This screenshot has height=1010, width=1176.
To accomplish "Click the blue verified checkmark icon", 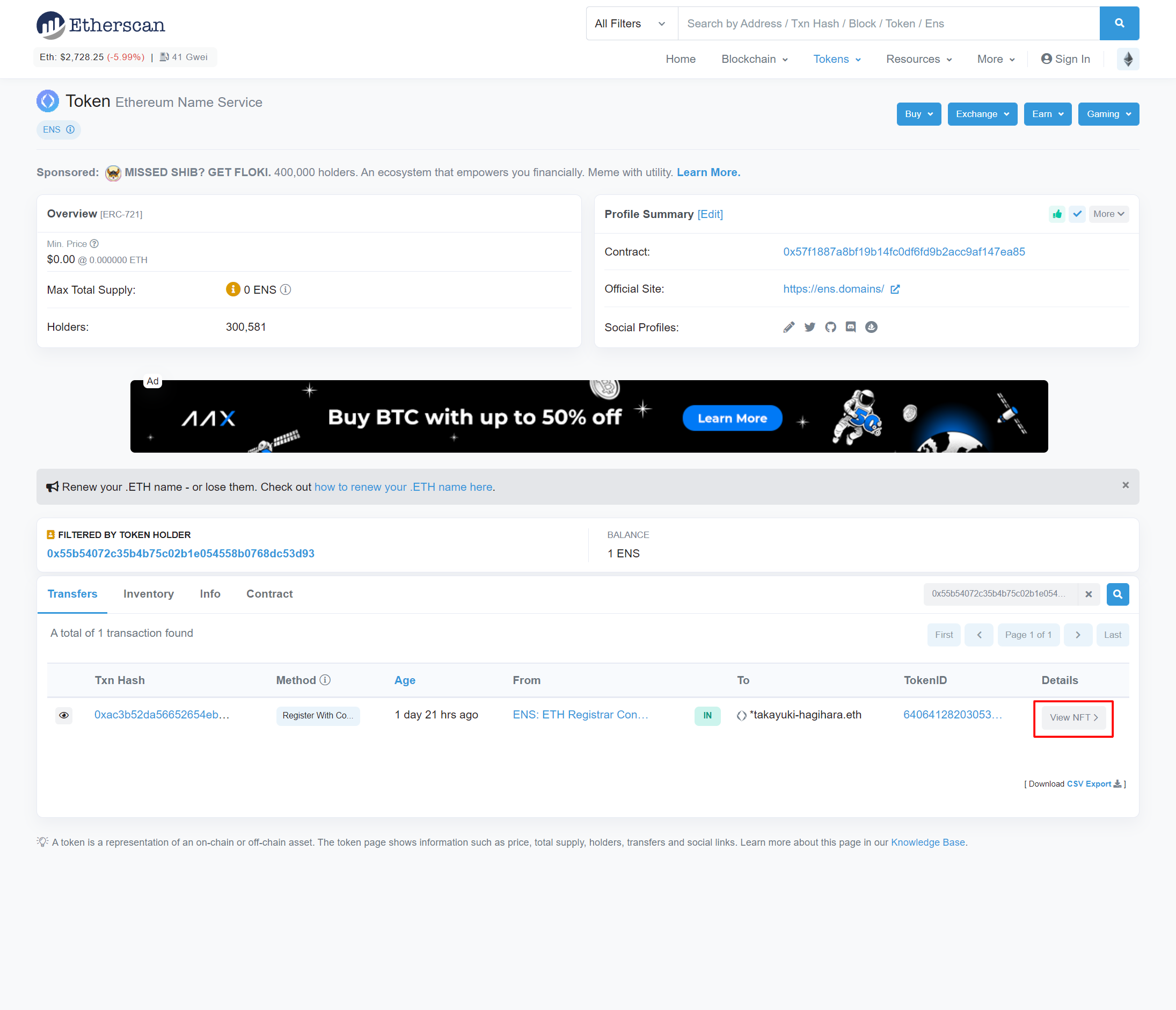I will (x=1077, y=214).
